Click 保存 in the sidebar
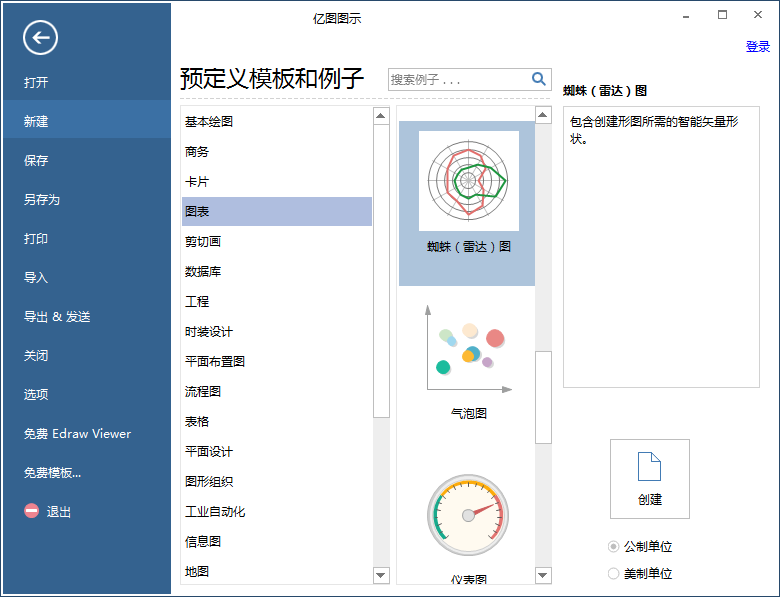This screenshot has width=780, height=597. [x=36, y=160]
